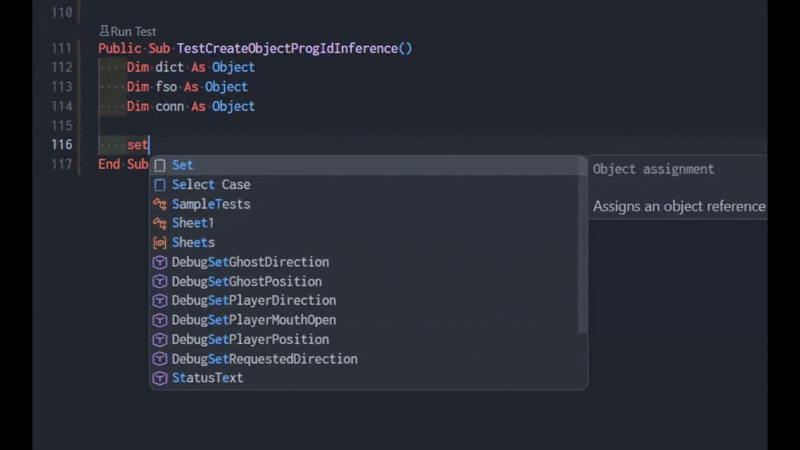Click the suggestion list scrollbar thumb

coord(582,245)
